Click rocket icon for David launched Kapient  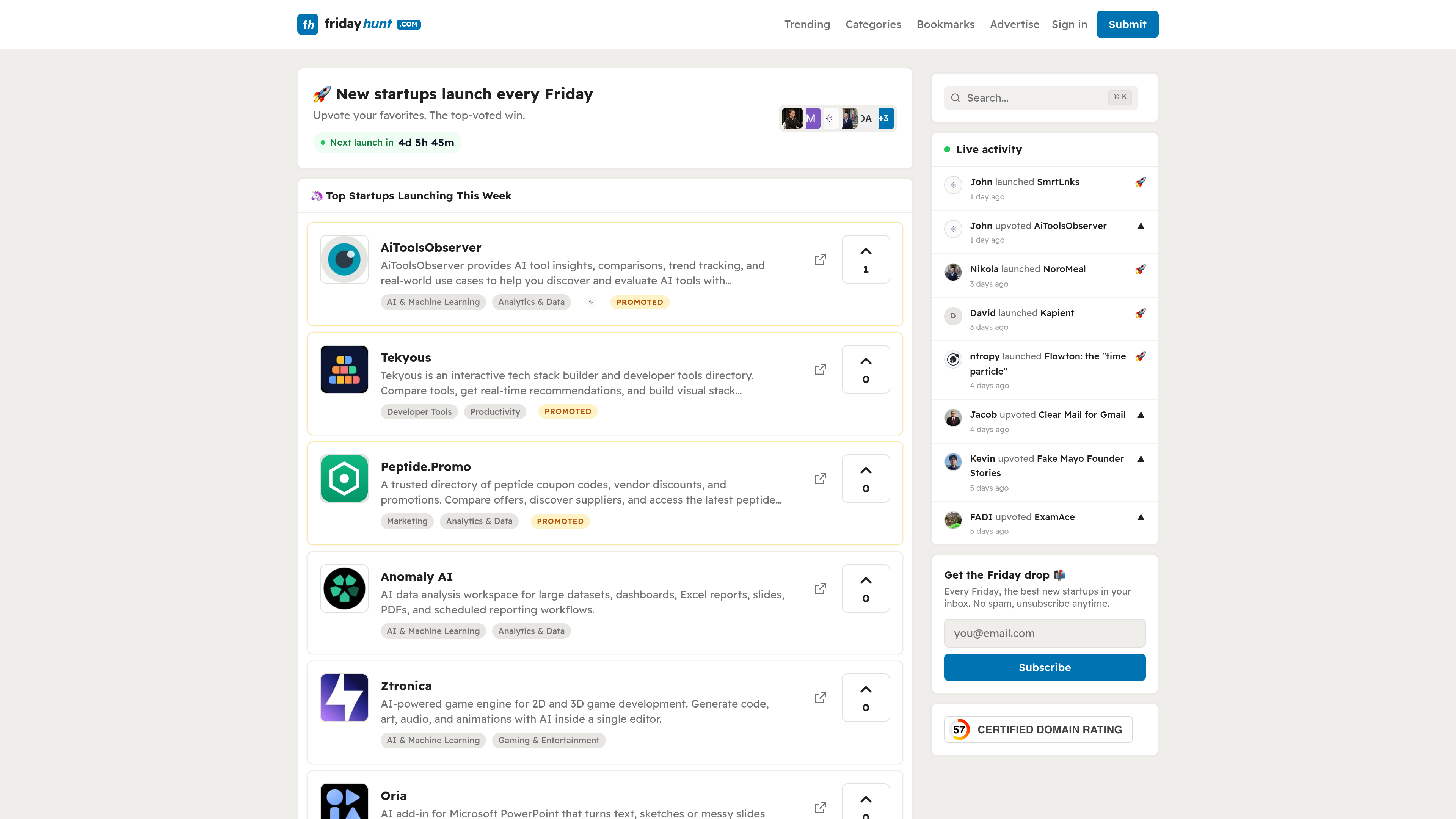pos(1141,313)
